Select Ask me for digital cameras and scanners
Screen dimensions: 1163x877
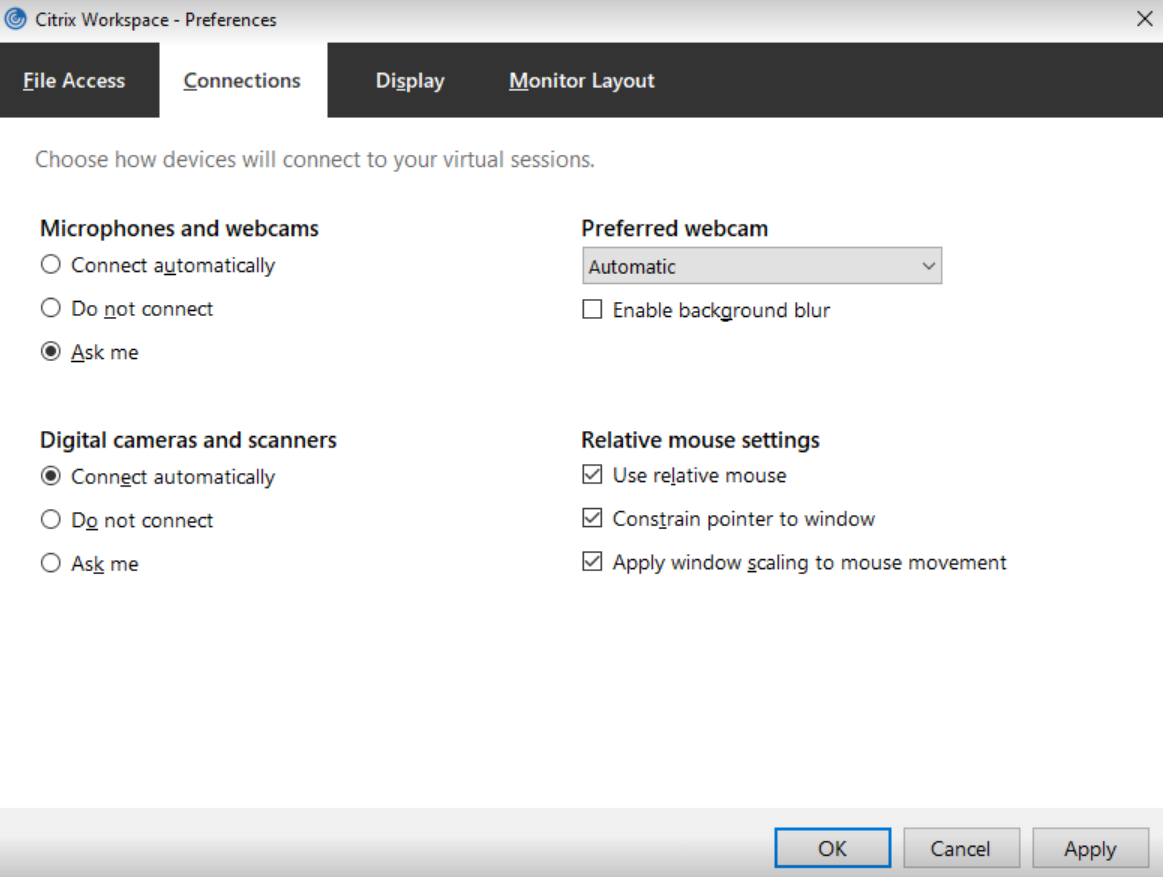[51, 564]
